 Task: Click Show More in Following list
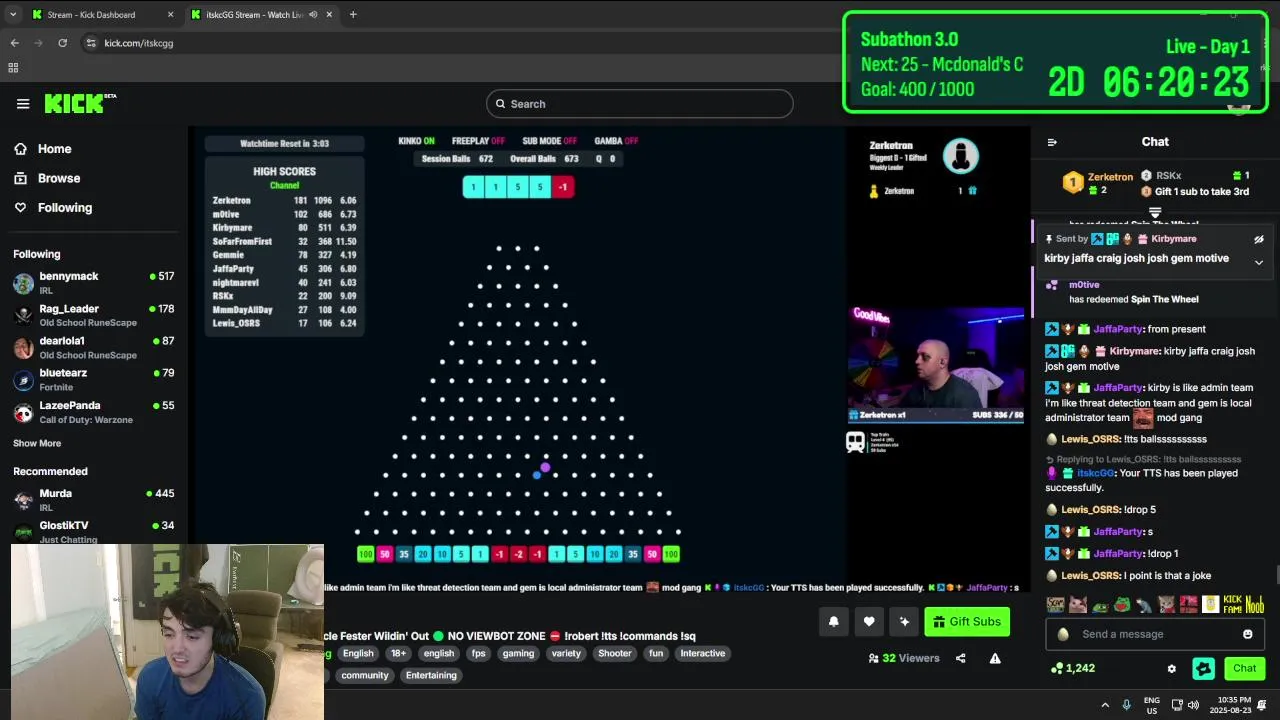37,443
